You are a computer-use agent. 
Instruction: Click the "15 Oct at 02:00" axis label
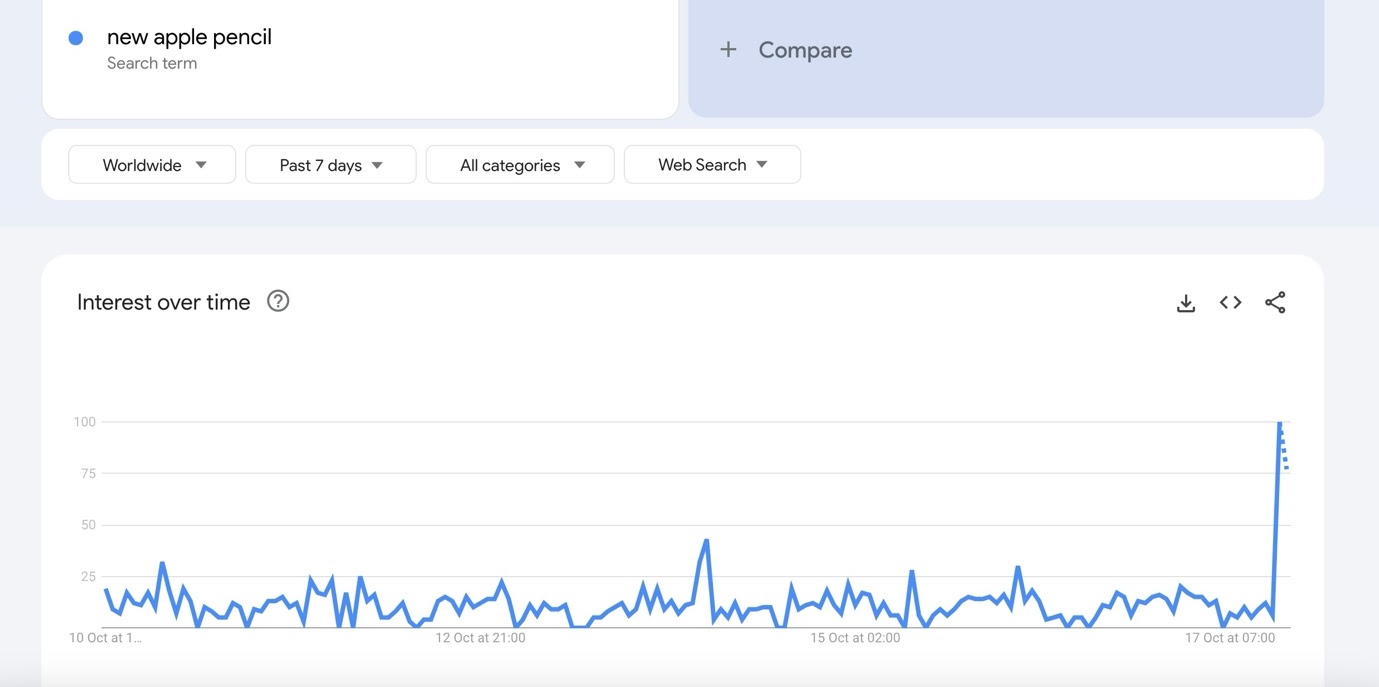pos(855,638)
